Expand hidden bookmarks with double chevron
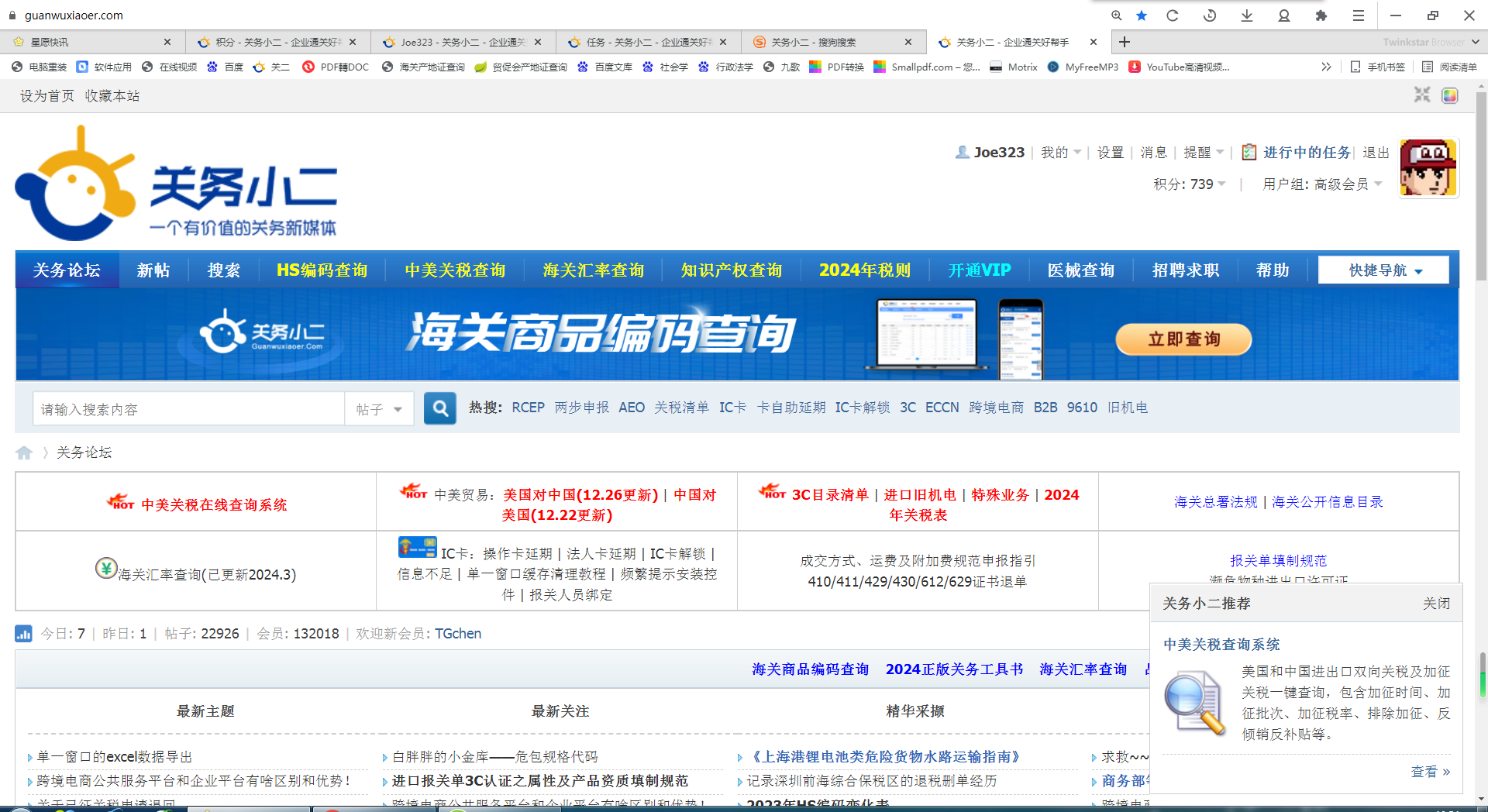 point(1326,67)
